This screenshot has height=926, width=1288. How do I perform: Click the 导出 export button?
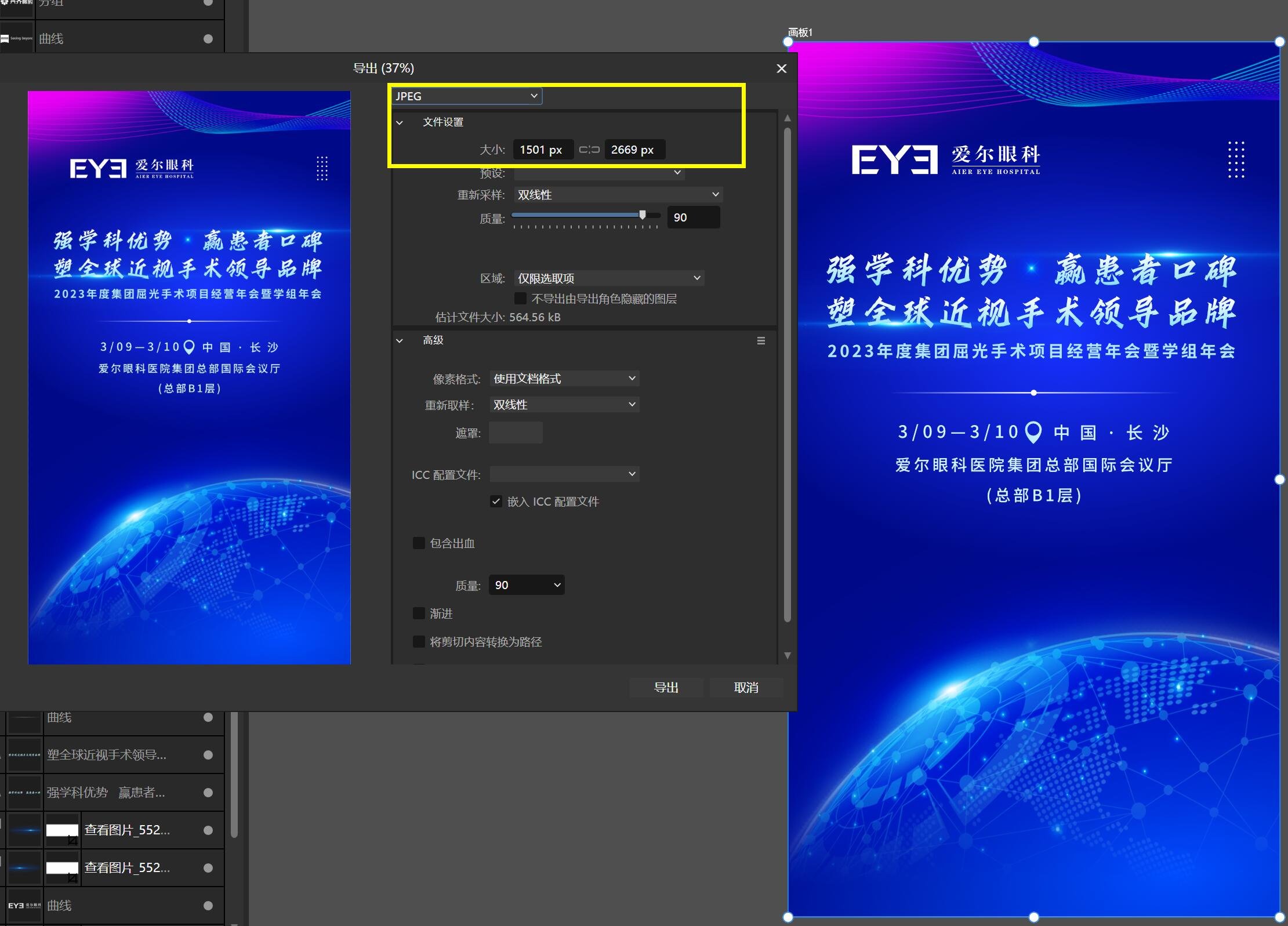pyautogui.click(x=666, y=688)
